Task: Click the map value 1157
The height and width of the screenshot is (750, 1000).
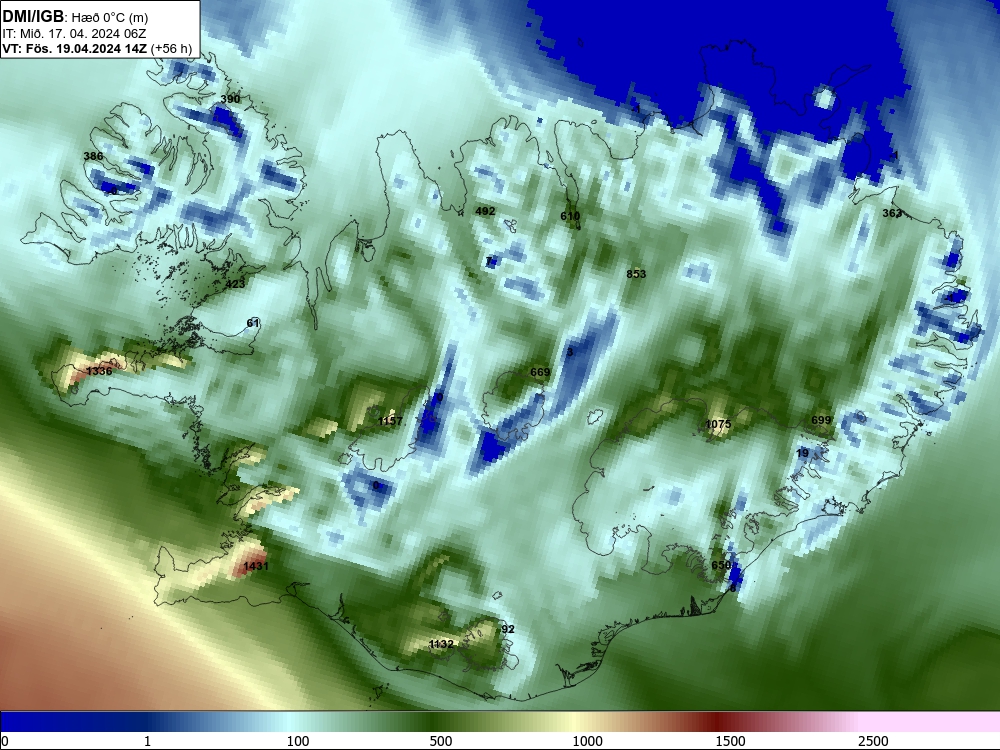Action: pyautogui.click(x=390, y=421)
